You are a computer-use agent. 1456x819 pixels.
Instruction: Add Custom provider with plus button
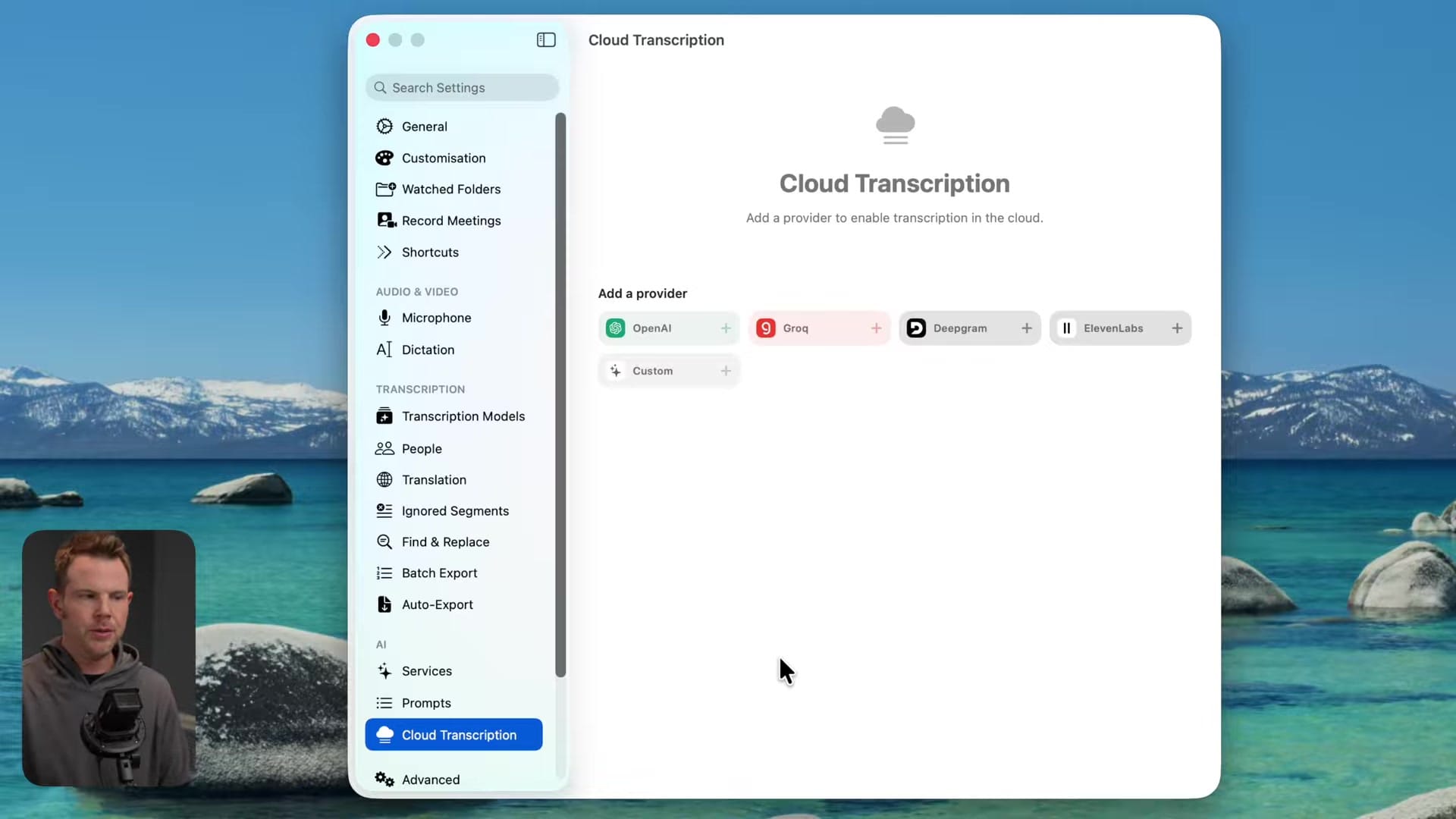[x=726, y=371]
